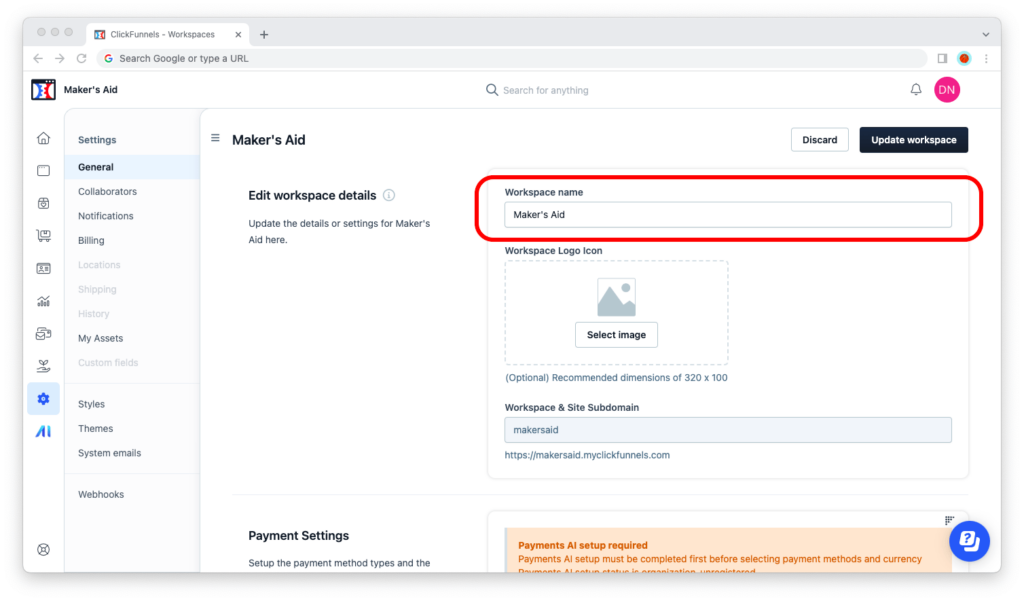Screen dimensions: 1024x601
Task: Click the ClickFunnels logo
Action: [x=43, y=89]
